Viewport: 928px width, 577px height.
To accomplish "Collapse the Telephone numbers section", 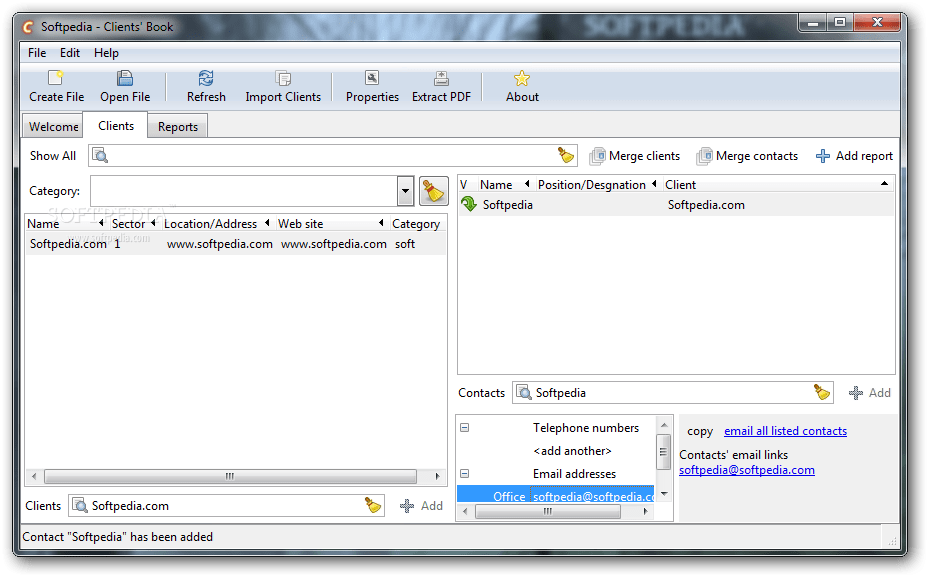I will tap(465, 427).
